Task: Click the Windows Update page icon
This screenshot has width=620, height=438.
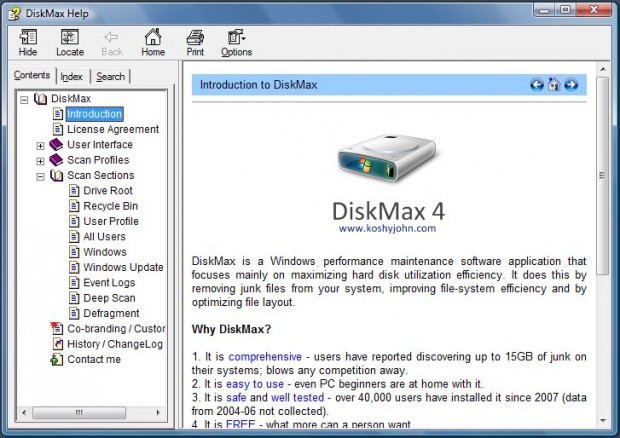Action: click(74, 267)
